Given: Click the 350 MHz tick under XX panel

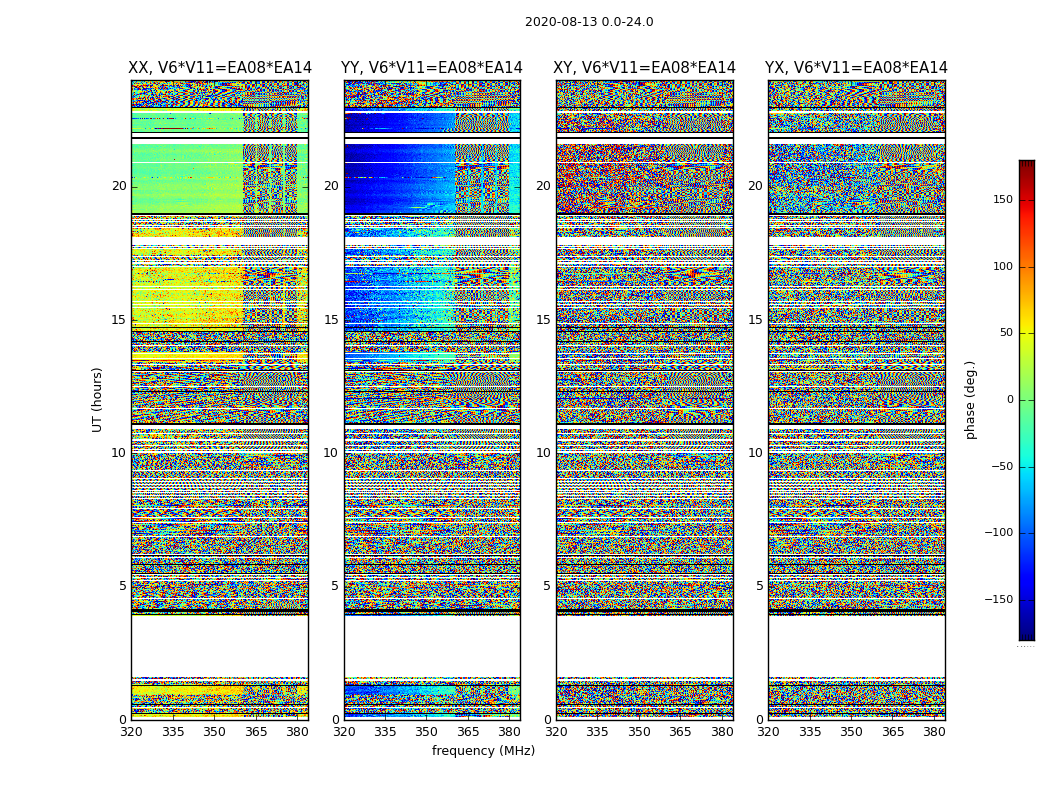Looking at the screenshot, I should pos(214,732).
